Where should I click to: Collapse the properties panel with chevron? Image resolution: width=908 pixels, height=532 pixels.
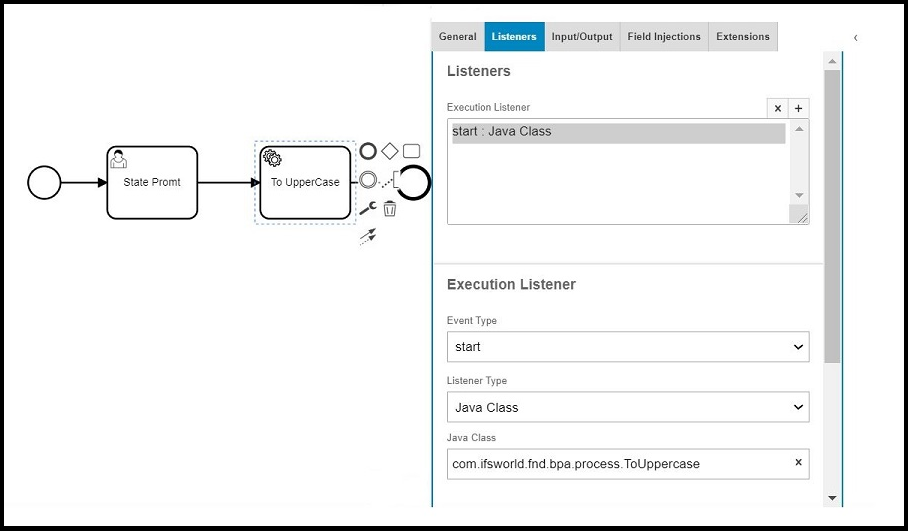click(856, 37)
